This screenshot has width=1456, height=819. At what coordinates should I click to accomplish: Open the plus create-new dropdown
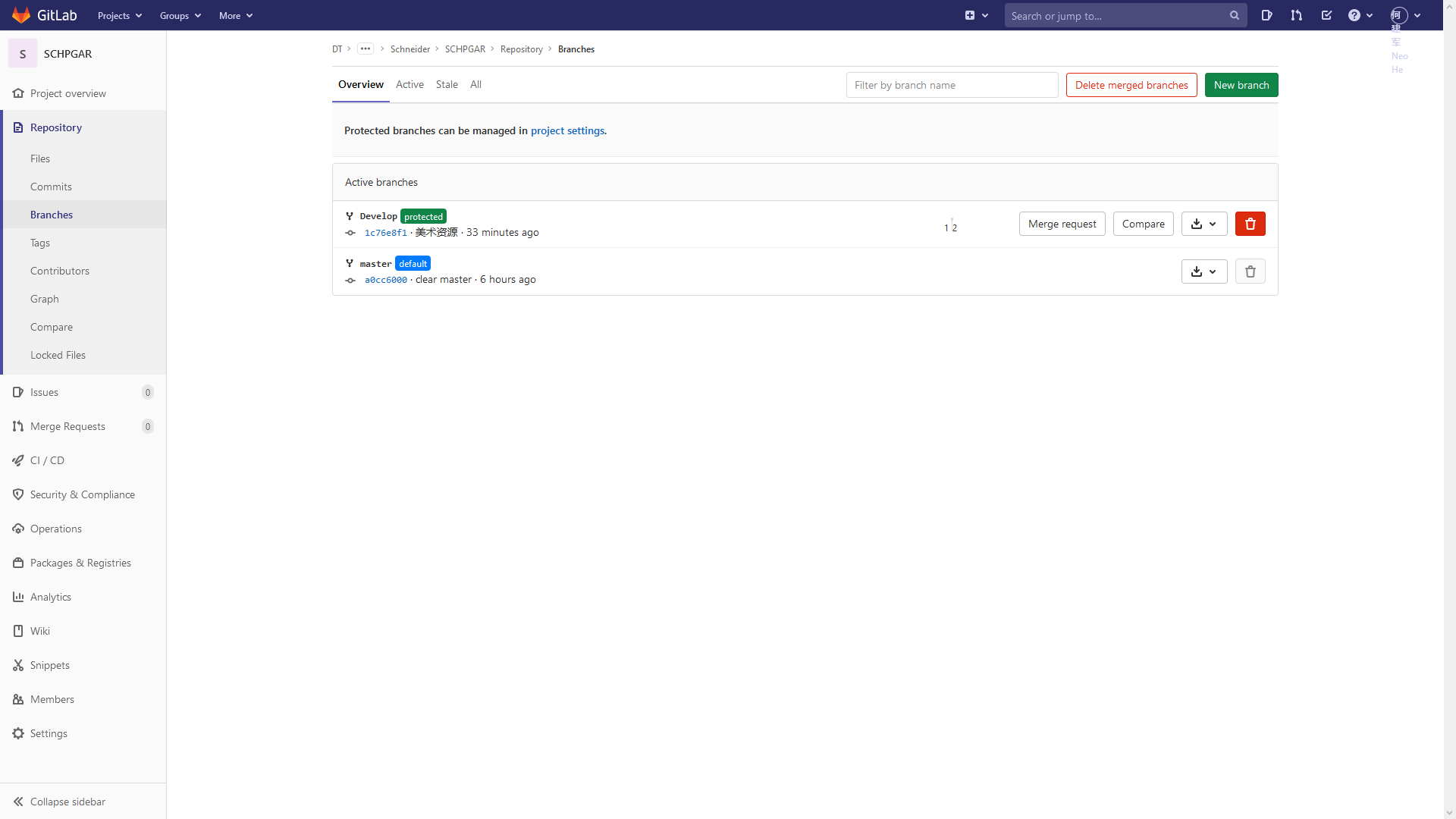(976, 15)
